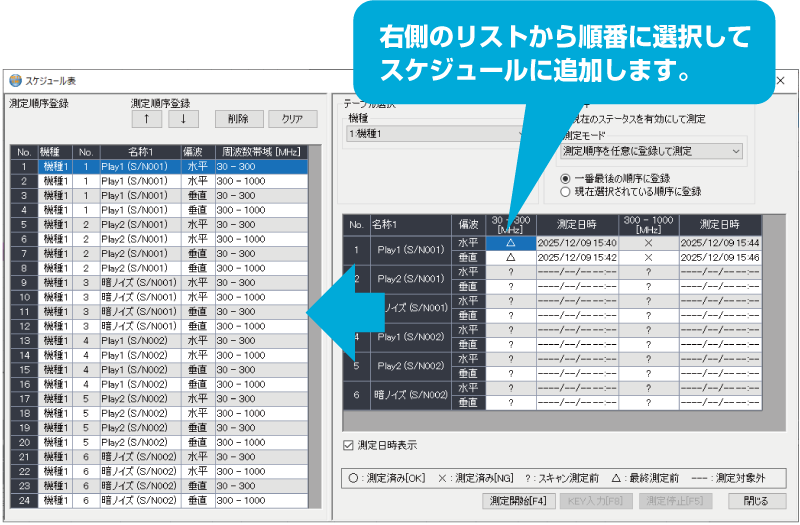The image size is (800, 525).
Task: Select 暗ノイズ (S/N002) in right table
Action: click(x=411, y=395)
